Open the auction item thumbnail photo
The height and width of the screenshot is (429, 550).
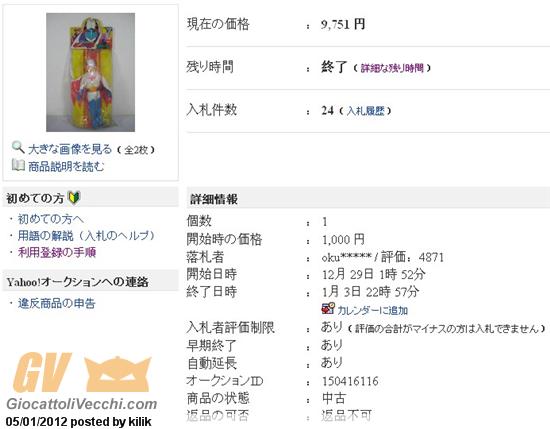click(x=90, y=72)
